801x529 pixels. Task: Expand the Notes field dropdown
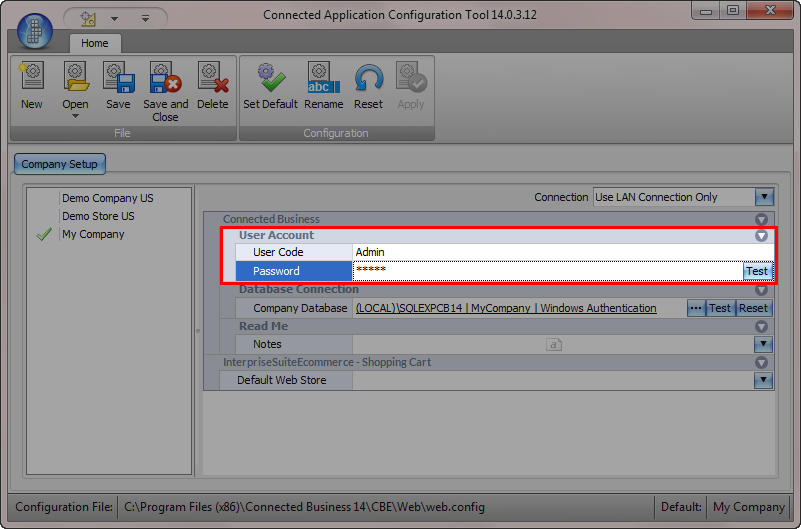click(764, 344)
